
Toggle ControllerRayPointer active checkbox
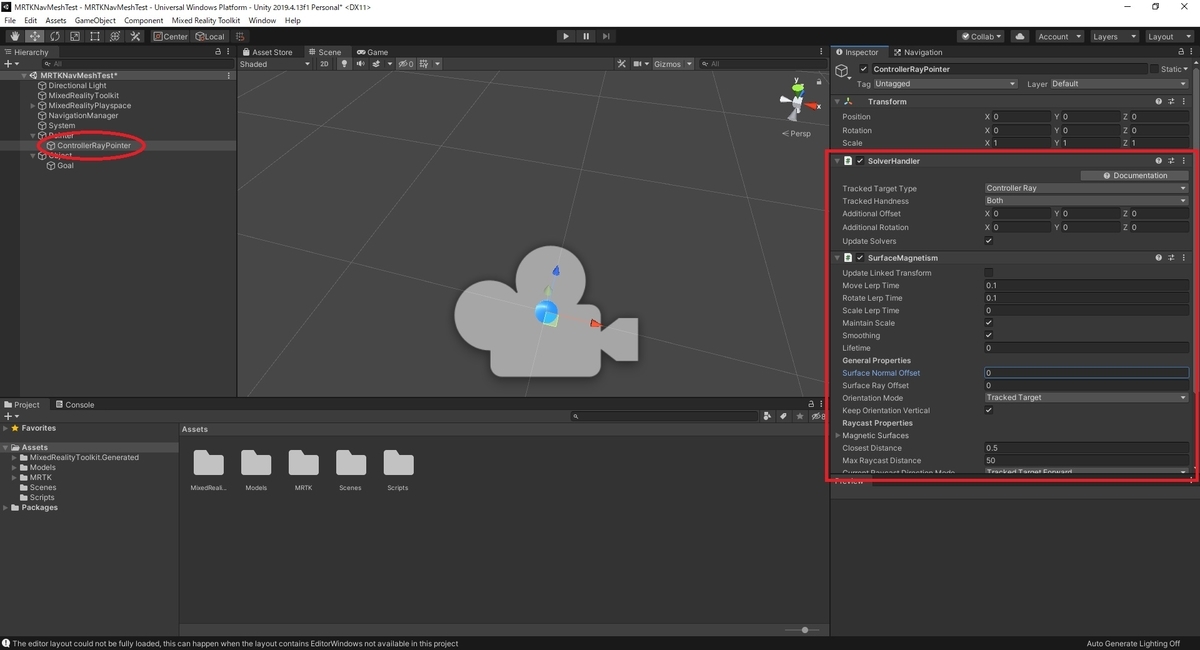coord(864,69)
